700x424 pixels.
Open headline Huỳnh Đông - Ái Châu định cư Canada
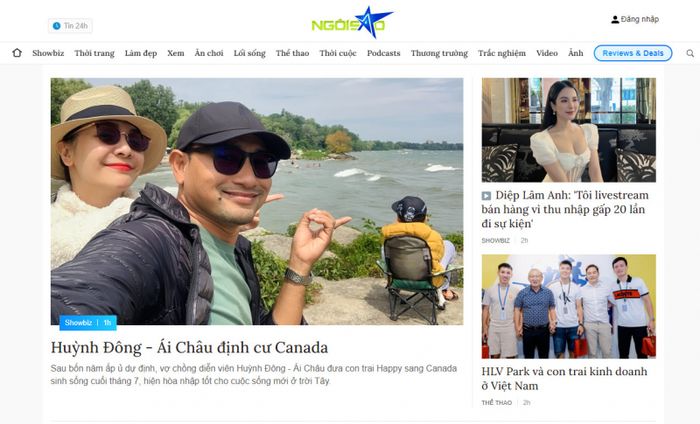189,347
